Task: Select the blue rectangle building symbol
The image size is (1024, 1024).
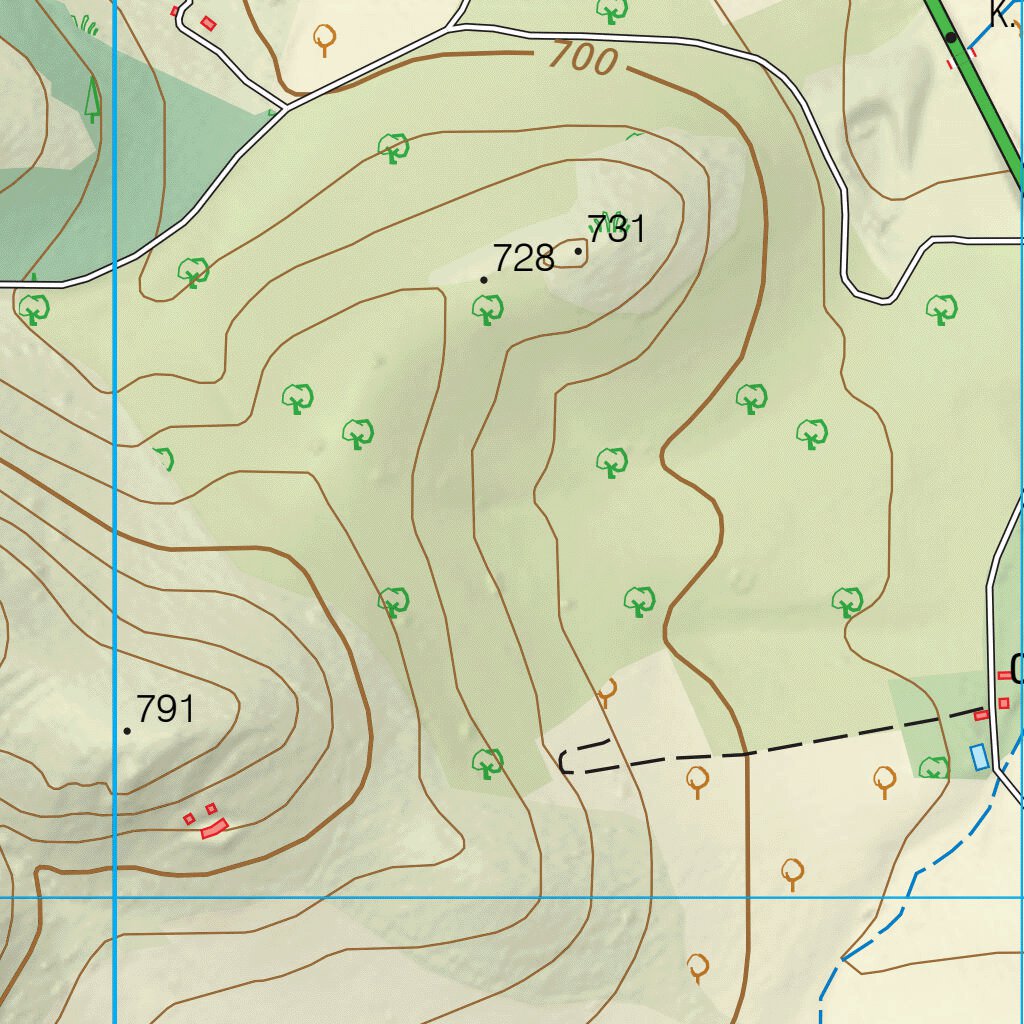Action: point(979,757)
